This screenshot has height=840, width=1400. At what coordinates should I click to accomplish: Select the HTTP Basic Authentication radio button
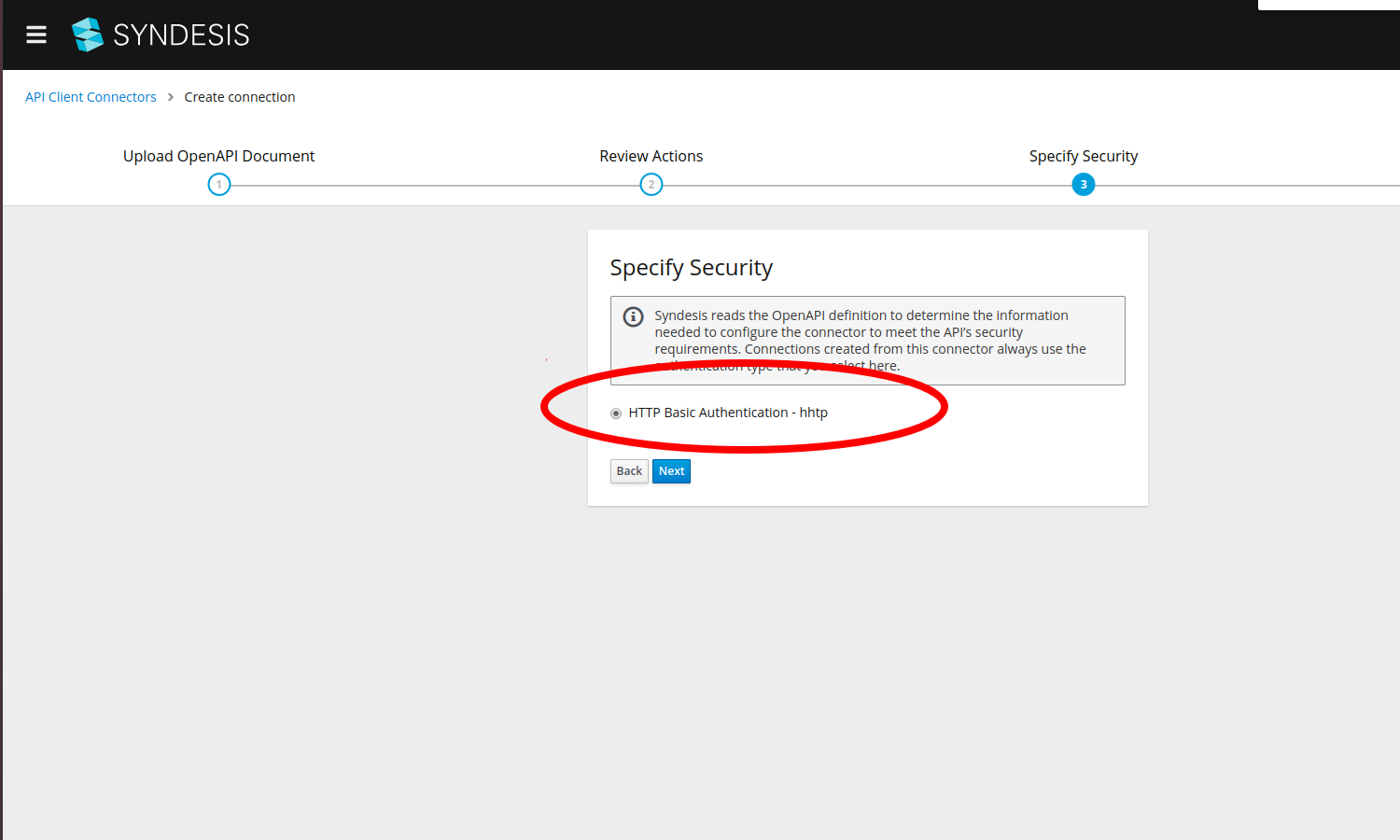click(x=616, y=413)
